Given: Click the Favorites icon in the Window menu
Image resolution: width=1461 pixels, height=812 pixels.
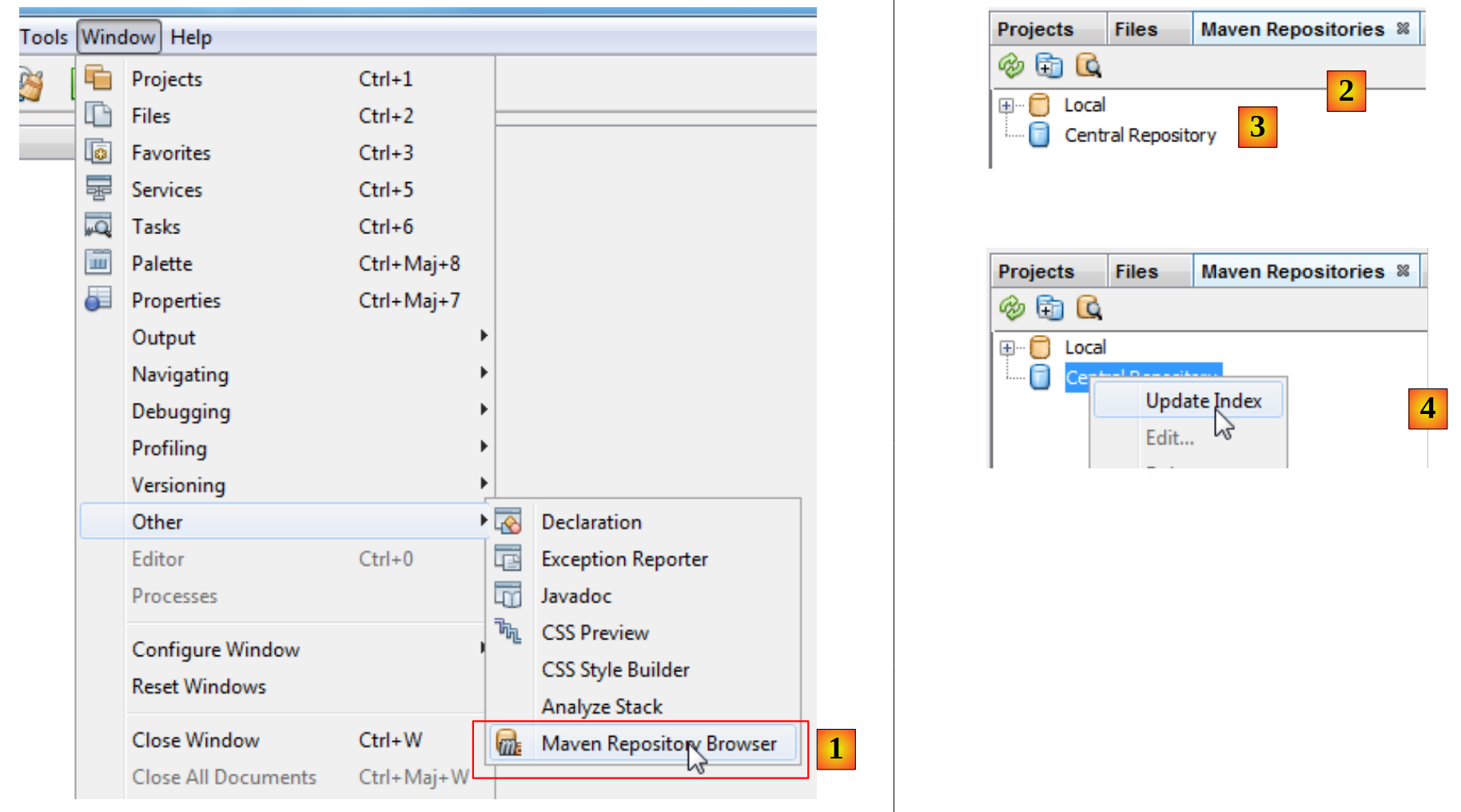Looking at the screenshot, I should [98, 152].
